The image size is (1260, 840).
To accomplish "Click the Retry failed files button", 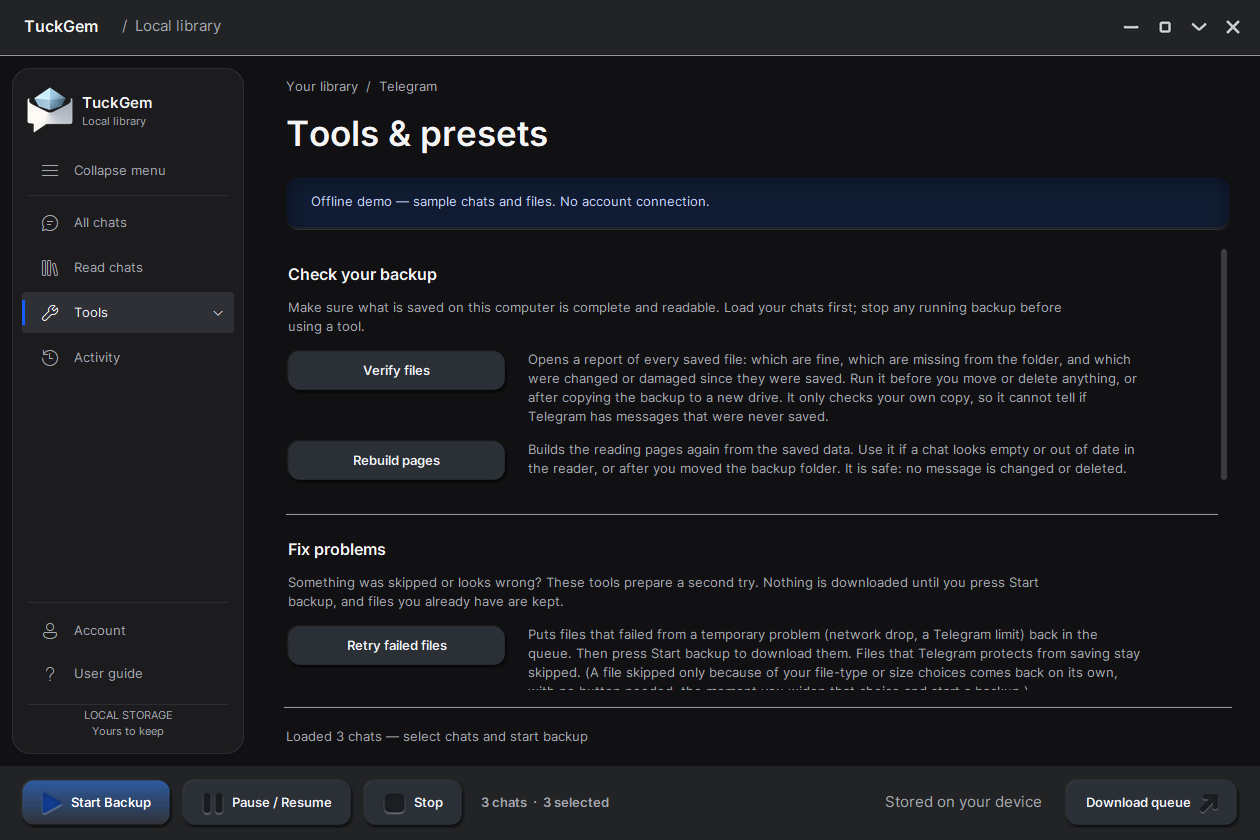I will [396, 646].
